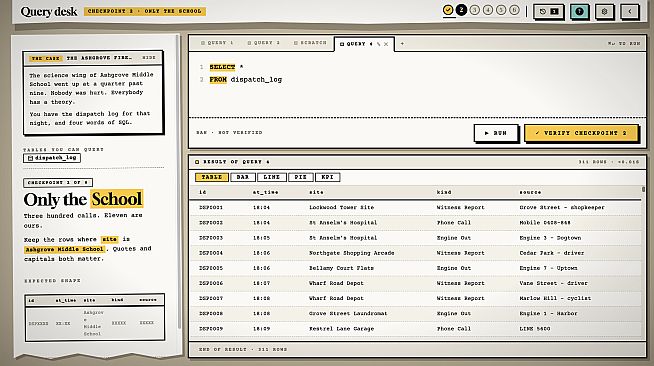Switch result view to Pie chart
This screenshot has width=654, height=366.
[300, 177]
